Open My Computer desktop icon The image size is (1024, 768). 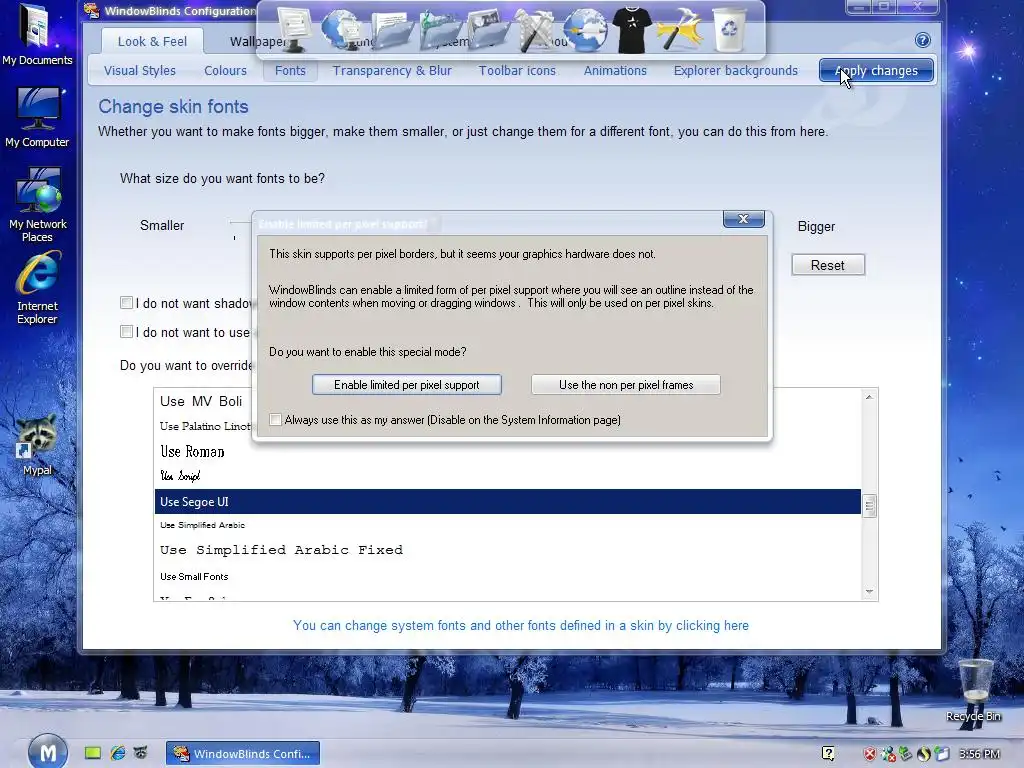pos(37,118)
